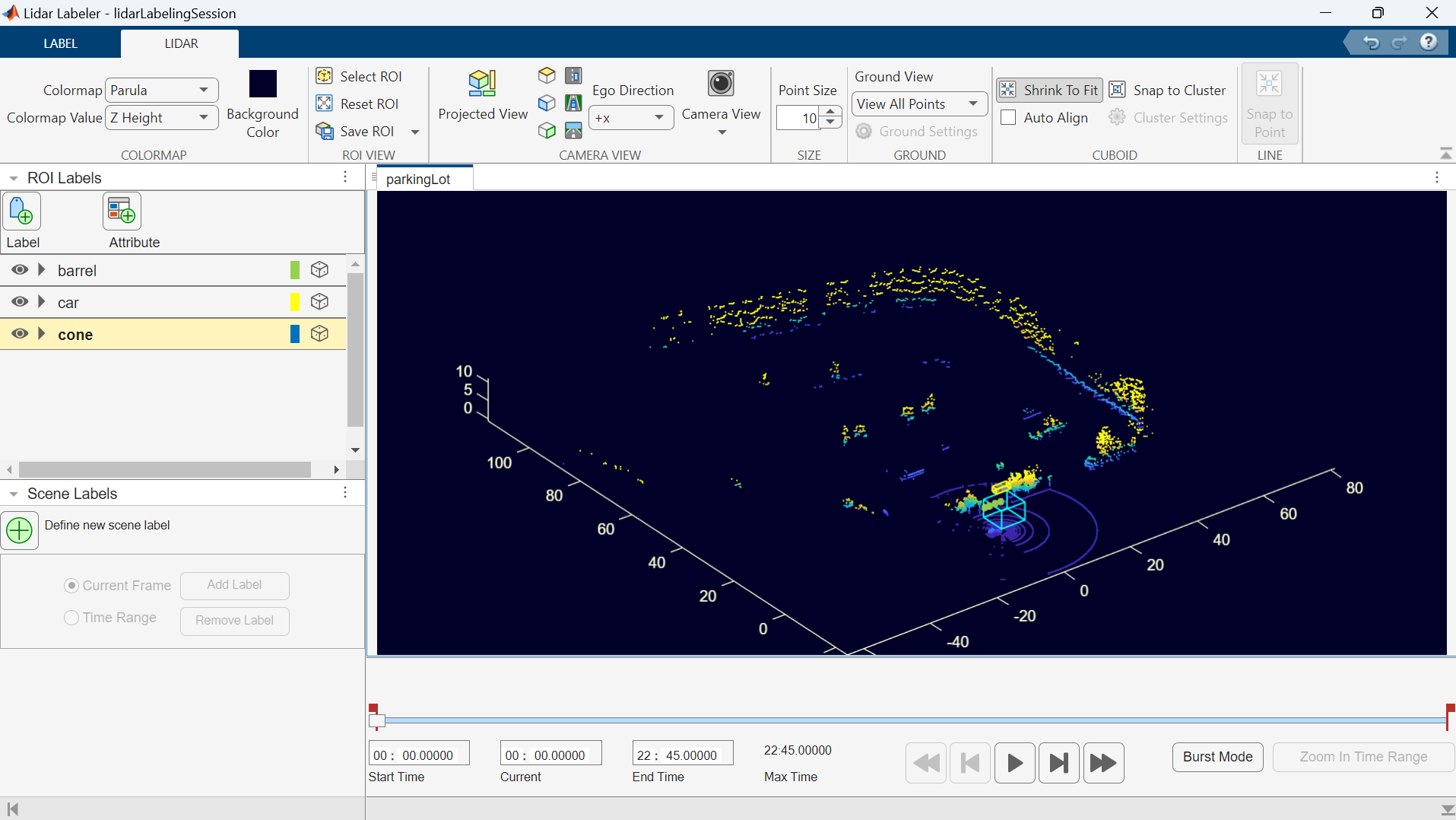Viewport: 1456px width, 820px height.
Task: Jump to last frame button
Action: click(1103, 762)
